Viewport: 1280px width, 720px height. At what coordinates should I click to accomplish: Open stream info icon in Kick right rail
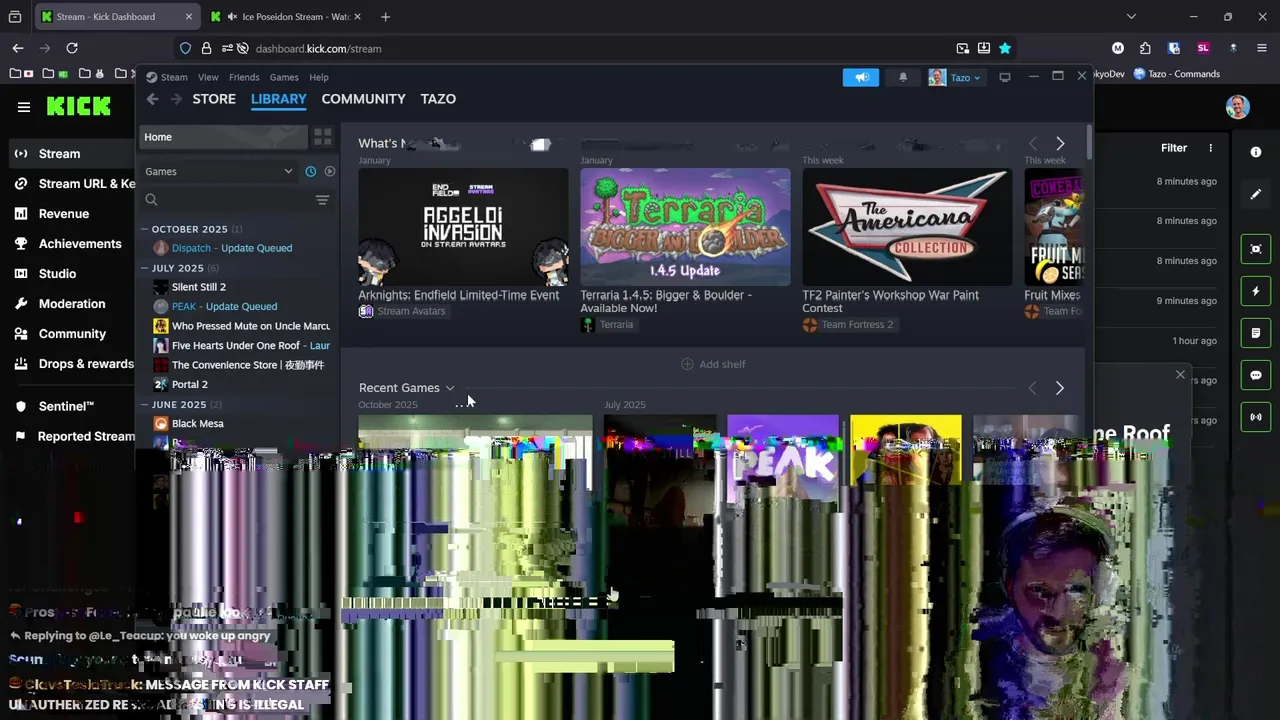[1256, 152]
